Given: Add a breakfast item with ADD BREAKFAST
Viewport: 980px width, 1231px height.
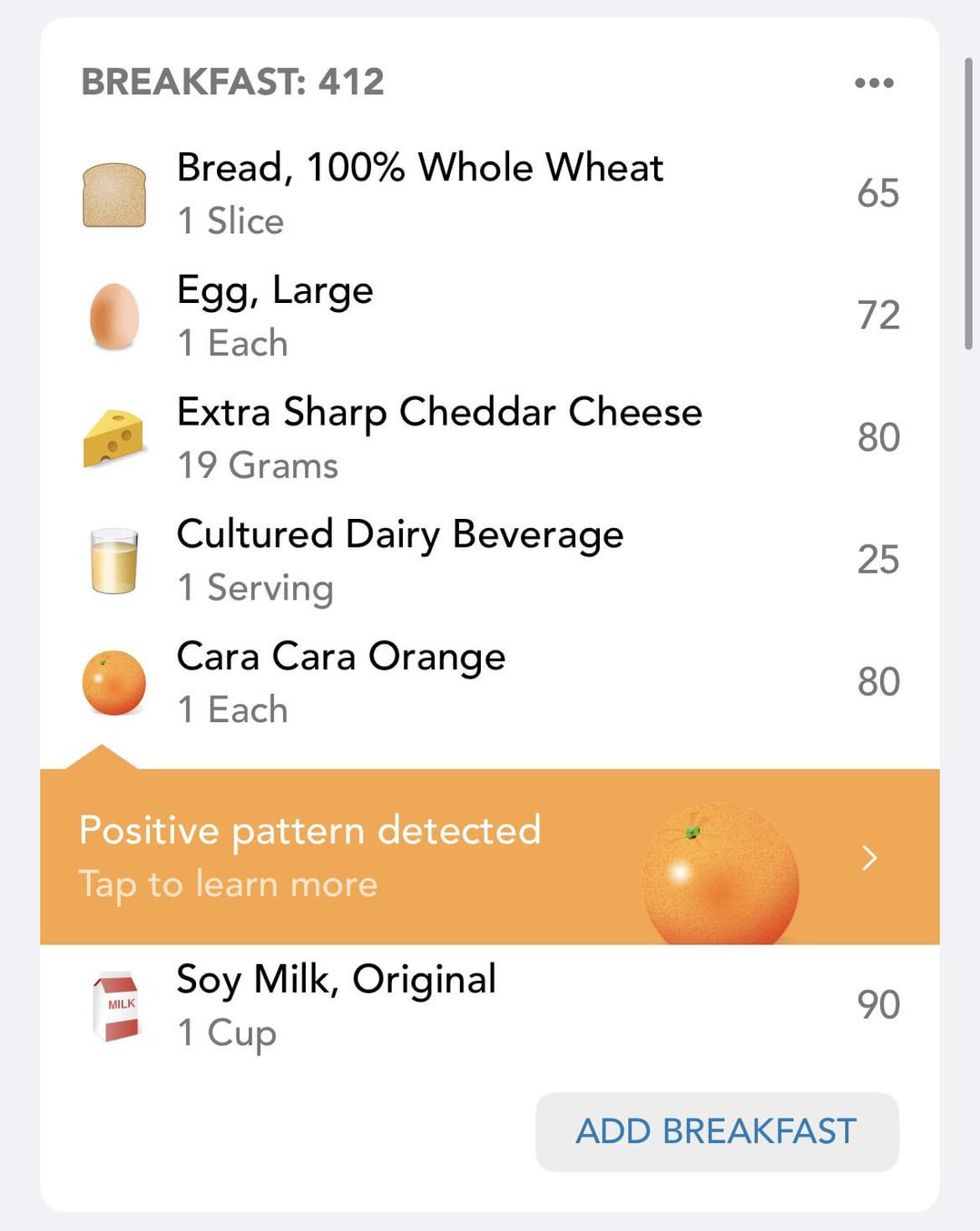Looking at the screenshot, I should (717, 1131).
